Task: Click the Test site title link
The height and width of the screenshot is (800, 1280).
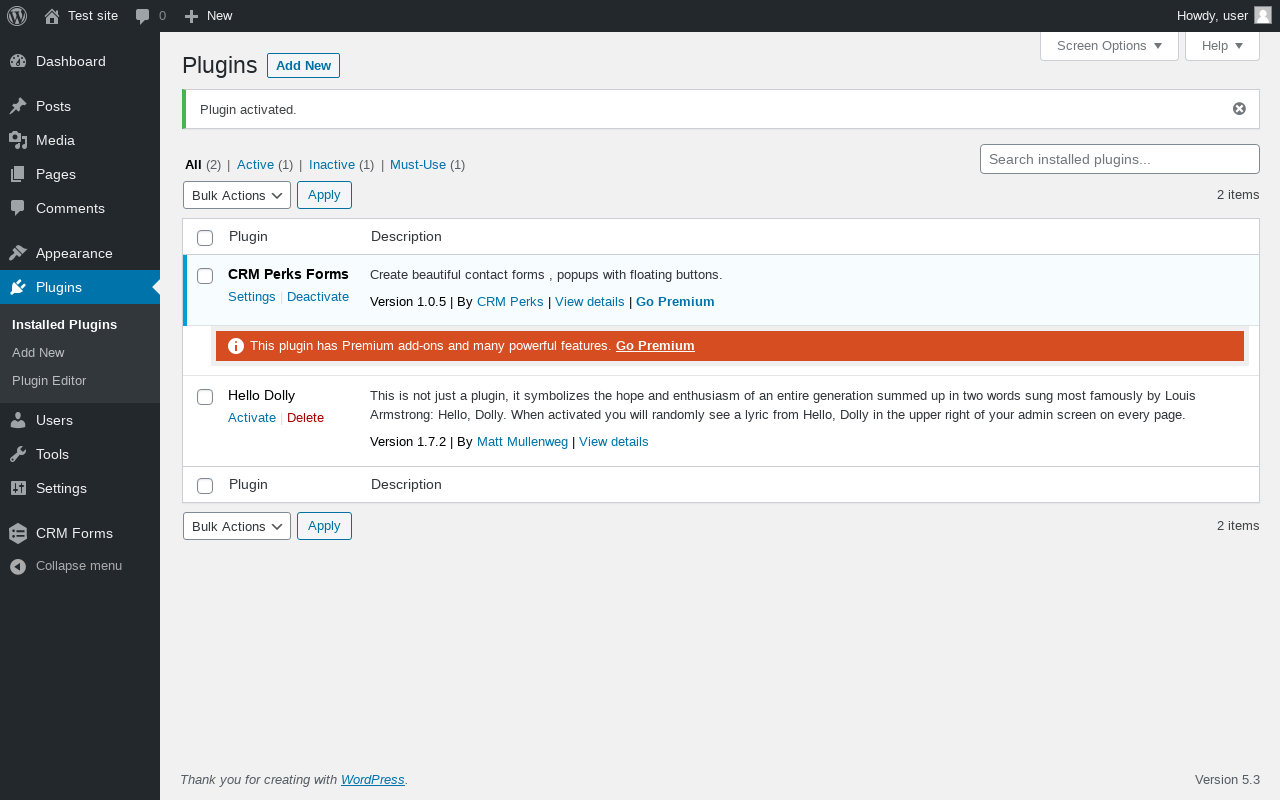Action: click(93, 16)
